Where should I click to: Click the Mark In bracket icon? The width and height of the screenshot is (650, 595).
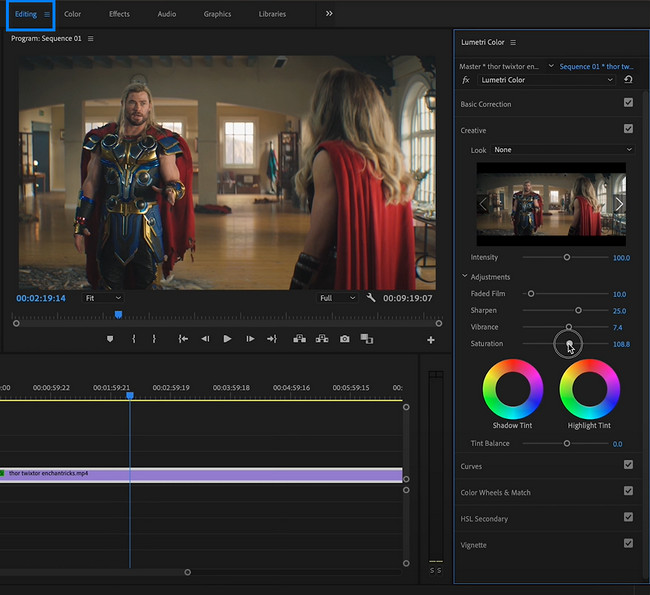click(x=133, y=339)
